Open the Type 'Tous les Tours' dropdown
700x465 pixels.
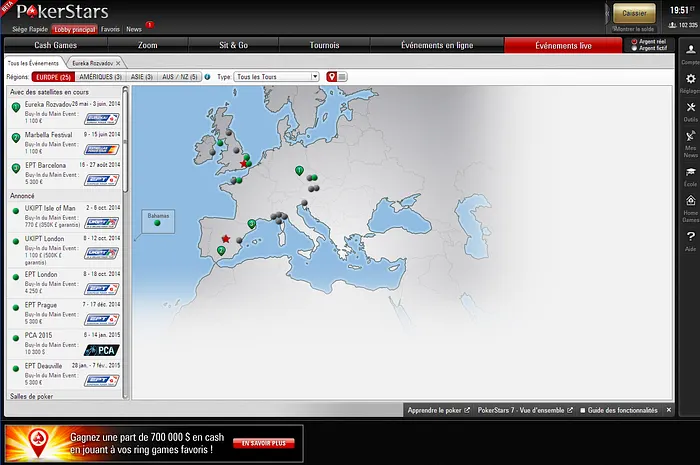277,77
